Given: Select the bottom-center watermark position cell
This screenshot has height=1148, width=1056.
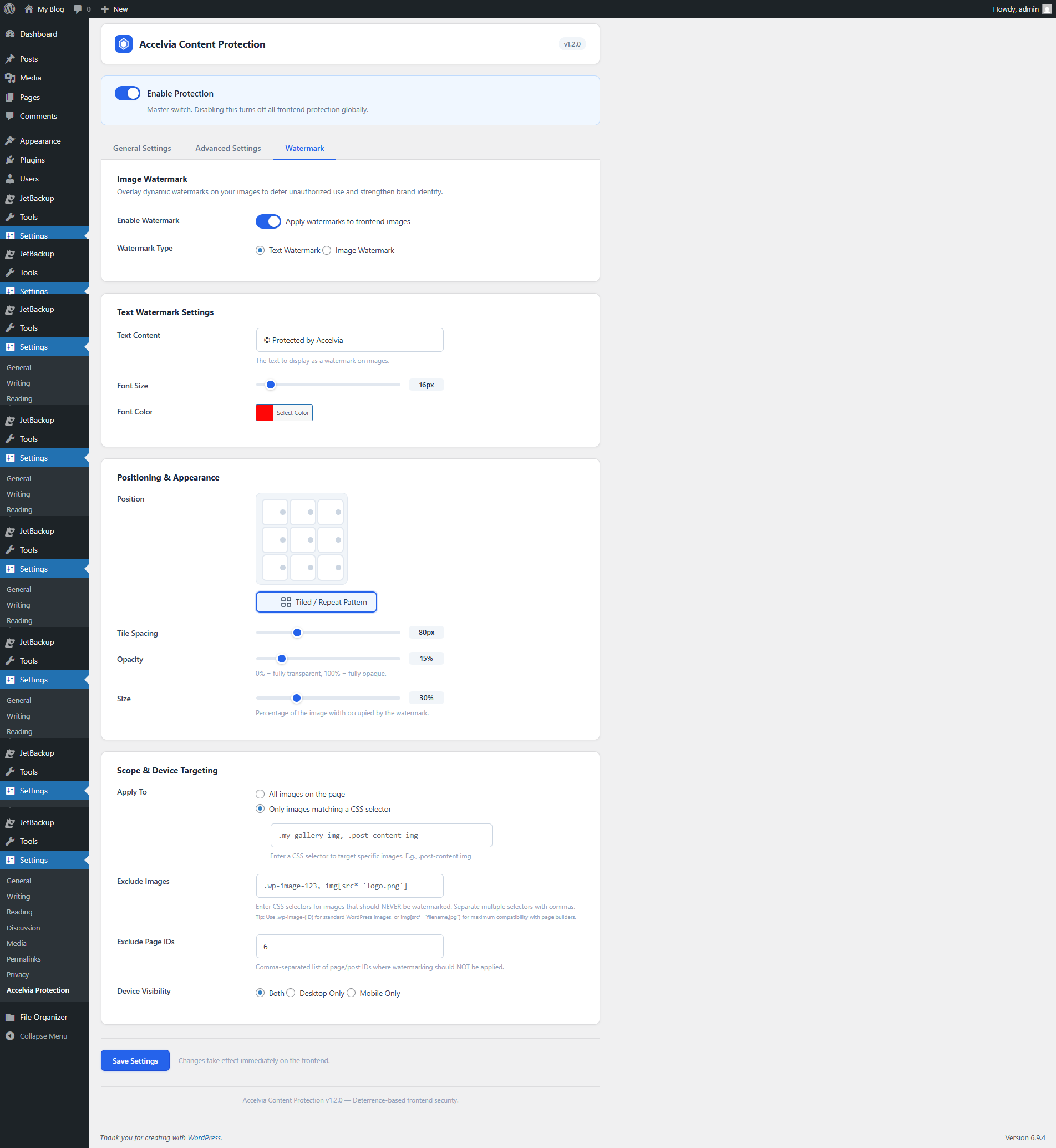Looking at the screenshot, I should pyautogui.click(x=303, y=568).
